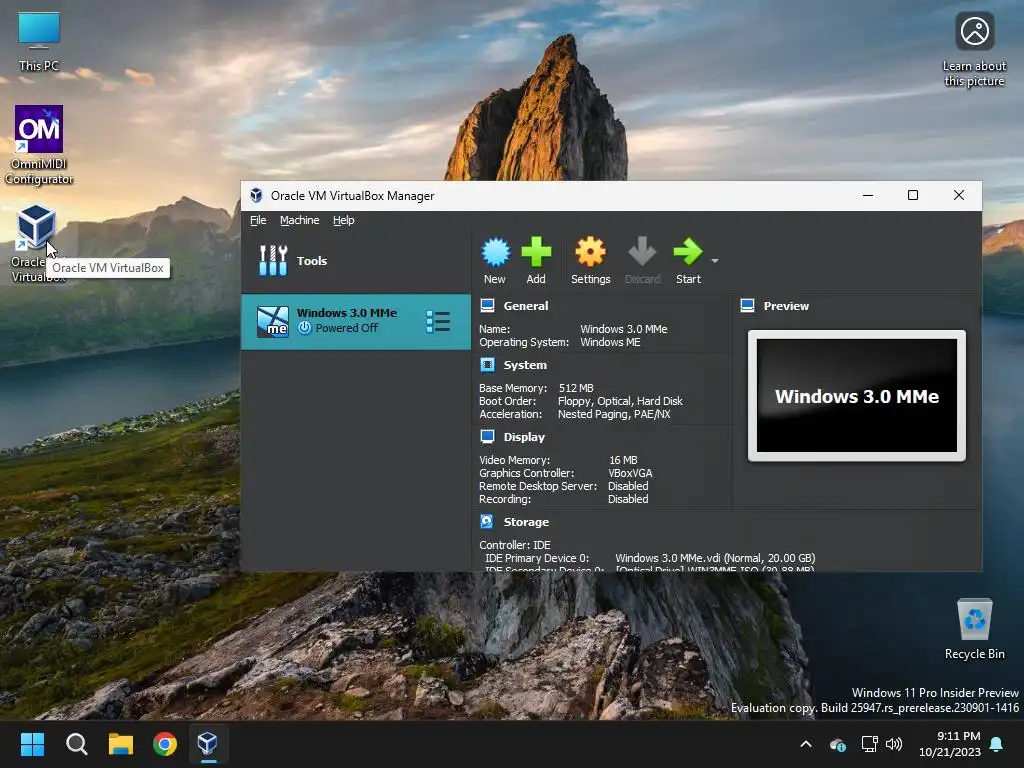Click the network tray icon
Viewport: 1024px width, 768px height.
[869, 744]
